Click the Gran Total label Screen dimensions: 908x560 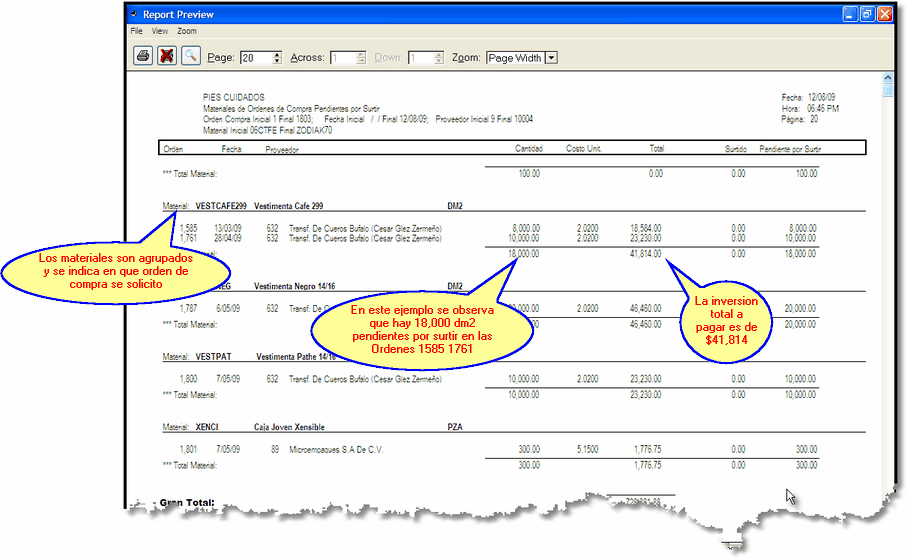[187, 502]
